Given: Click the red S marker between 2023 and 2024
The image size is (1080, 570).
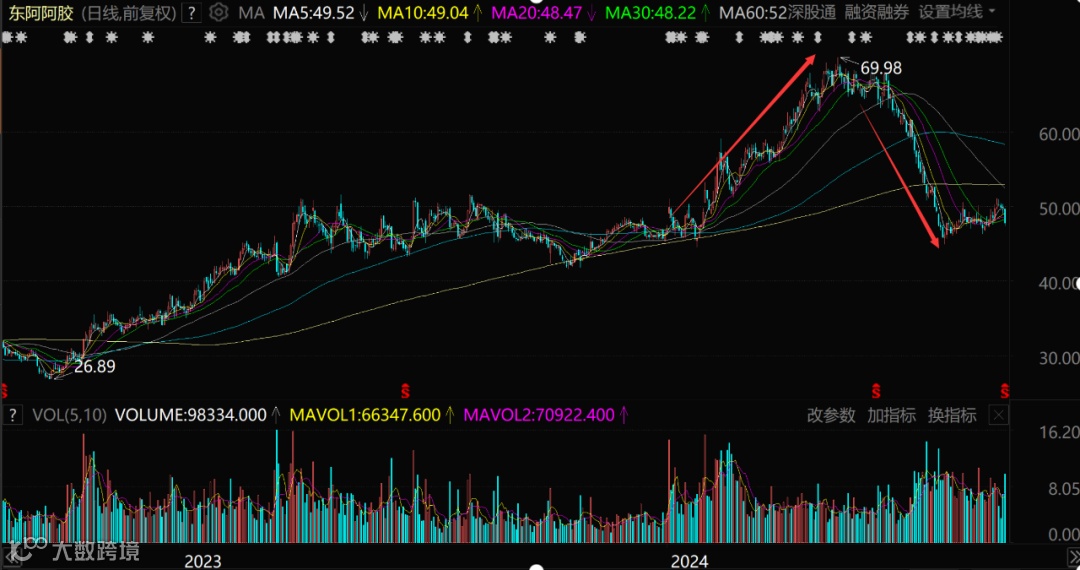Looking at the screenshot, I should (406, 392).
